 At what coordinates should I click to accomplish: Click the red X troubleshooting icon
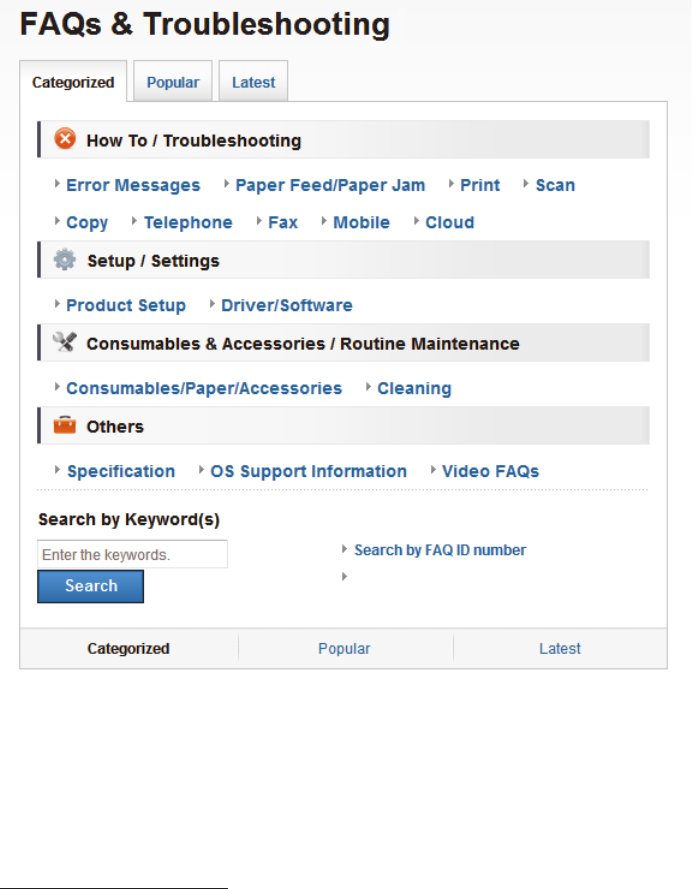pos(65,140)
